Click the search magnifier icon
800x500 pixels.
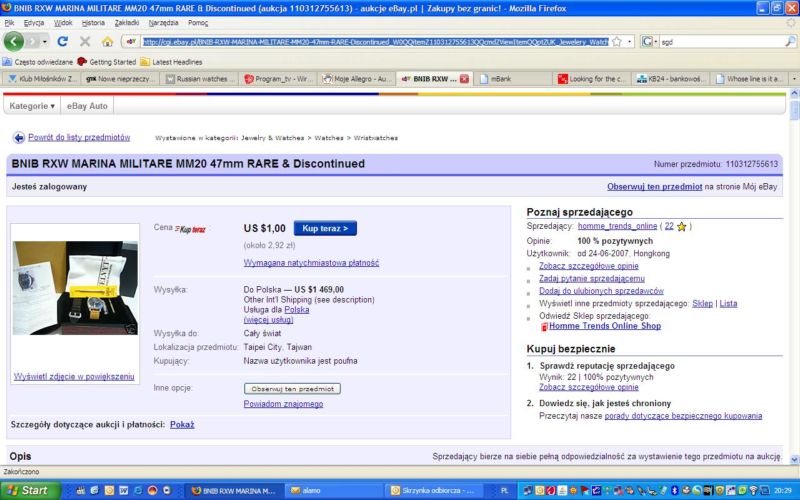click(x=790, y=41)
